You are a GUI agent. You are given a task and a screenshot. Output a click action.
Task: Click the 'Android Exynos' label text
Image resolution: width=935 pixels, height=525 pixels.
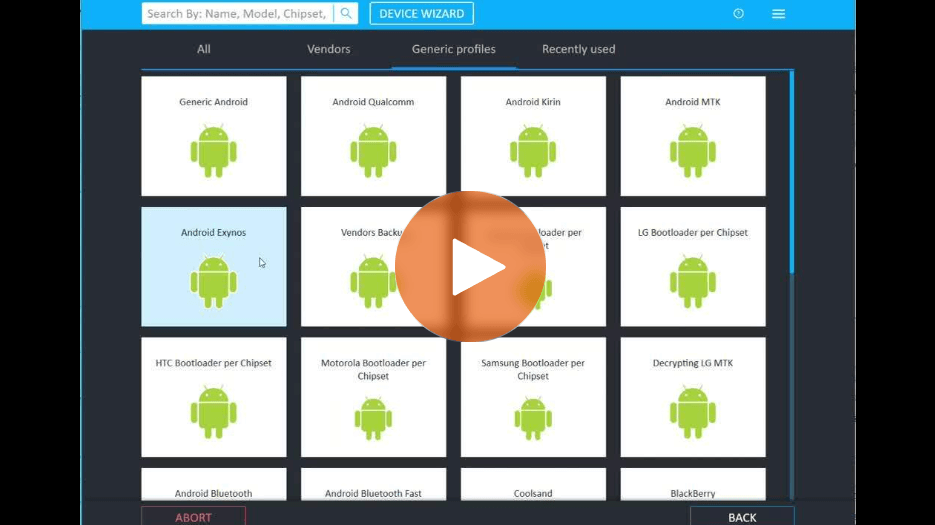[213, 233]
